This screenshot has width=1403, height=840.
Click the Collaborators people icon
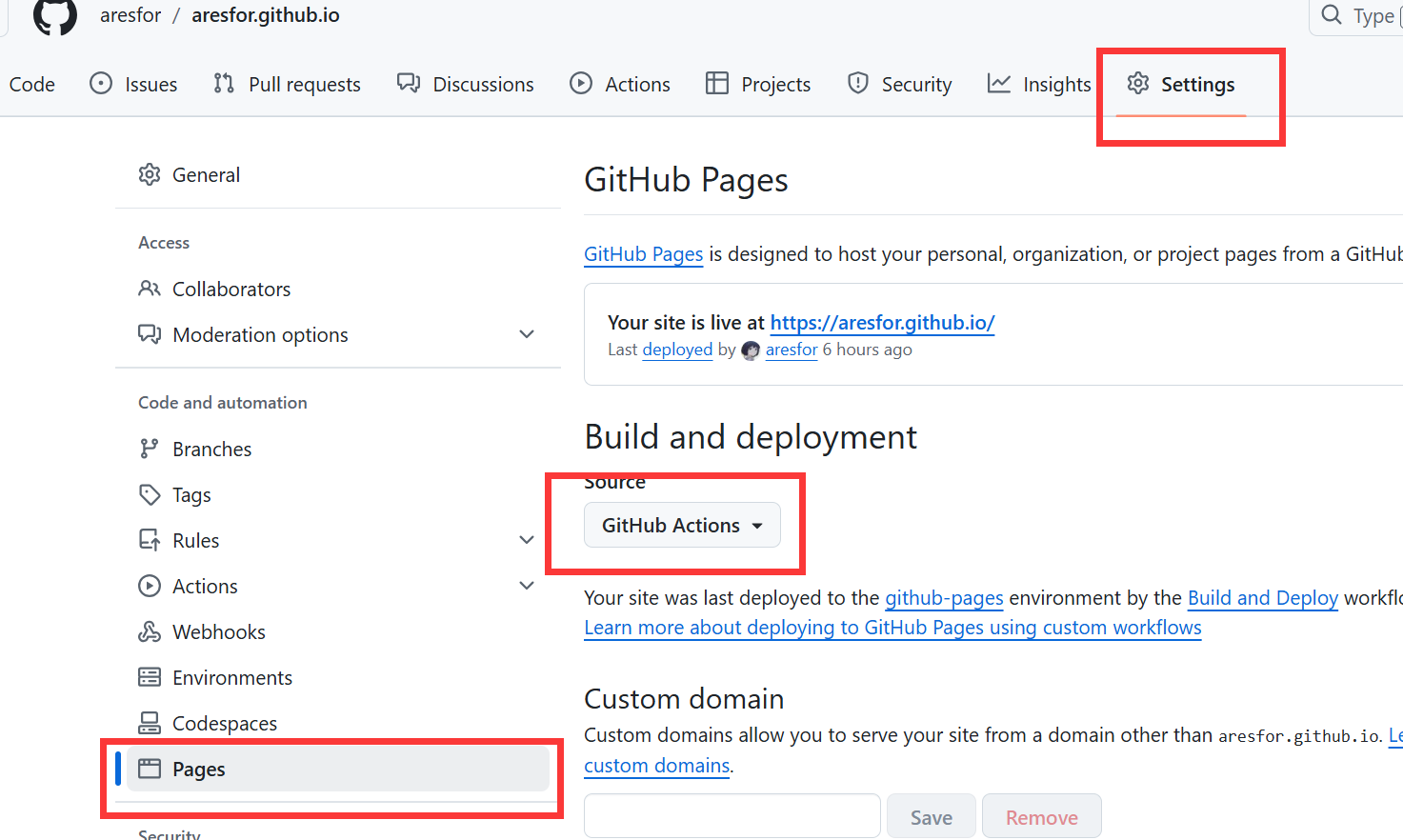tap(150, 289)
